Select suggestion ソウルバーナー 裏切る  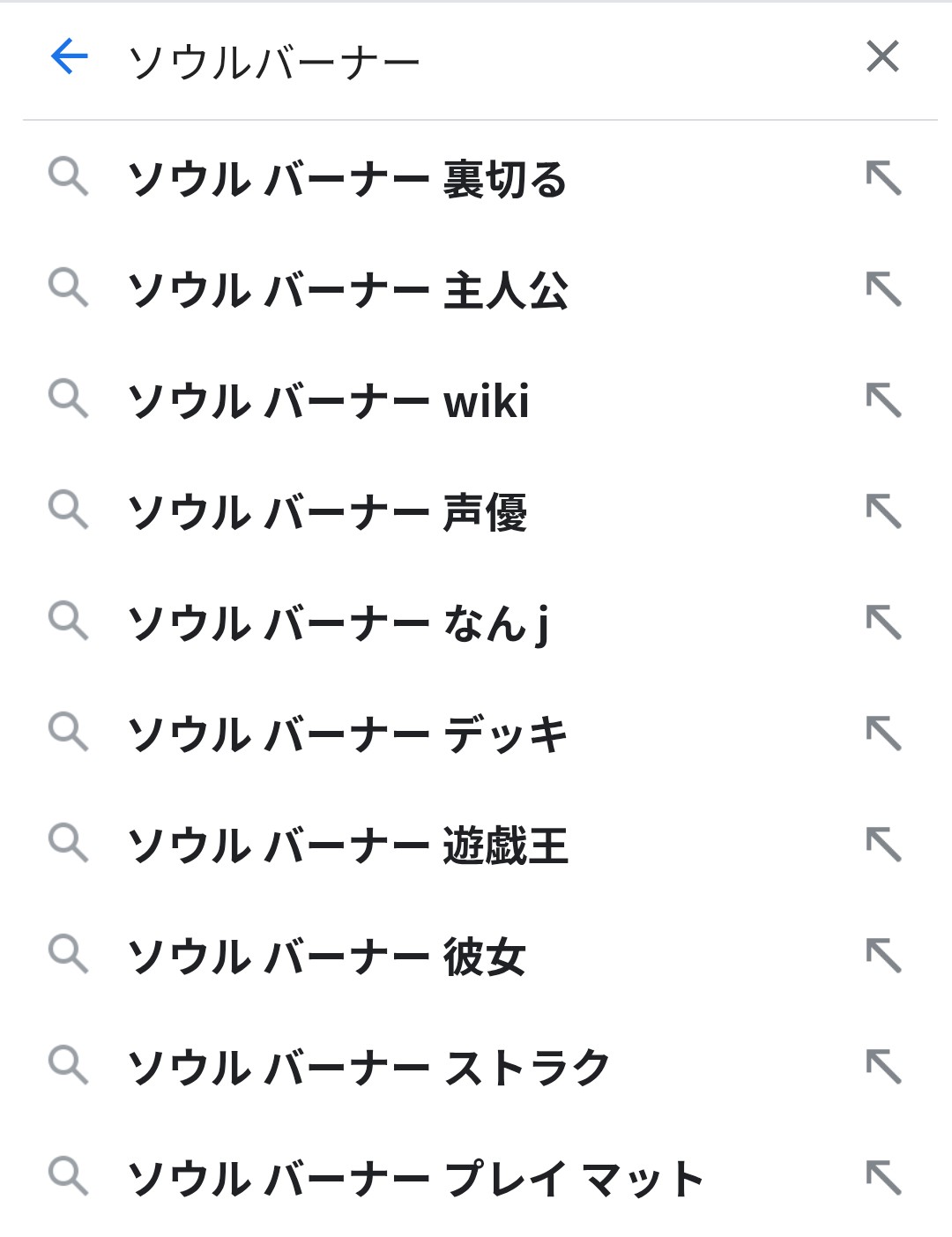pyautogui.click(x=347, y=179)
